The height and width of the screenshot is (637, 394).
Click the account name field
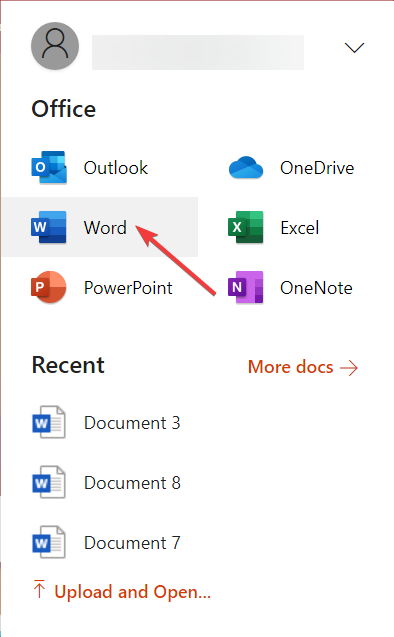click(x=198, y=52)
